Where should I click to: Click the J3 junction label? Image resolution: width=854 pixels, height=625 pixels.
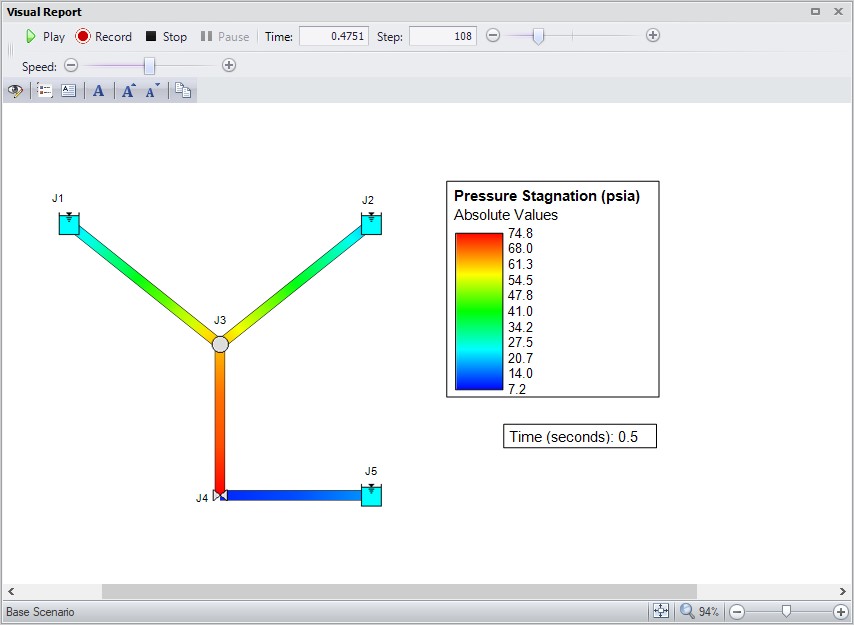tap(219, 320)
